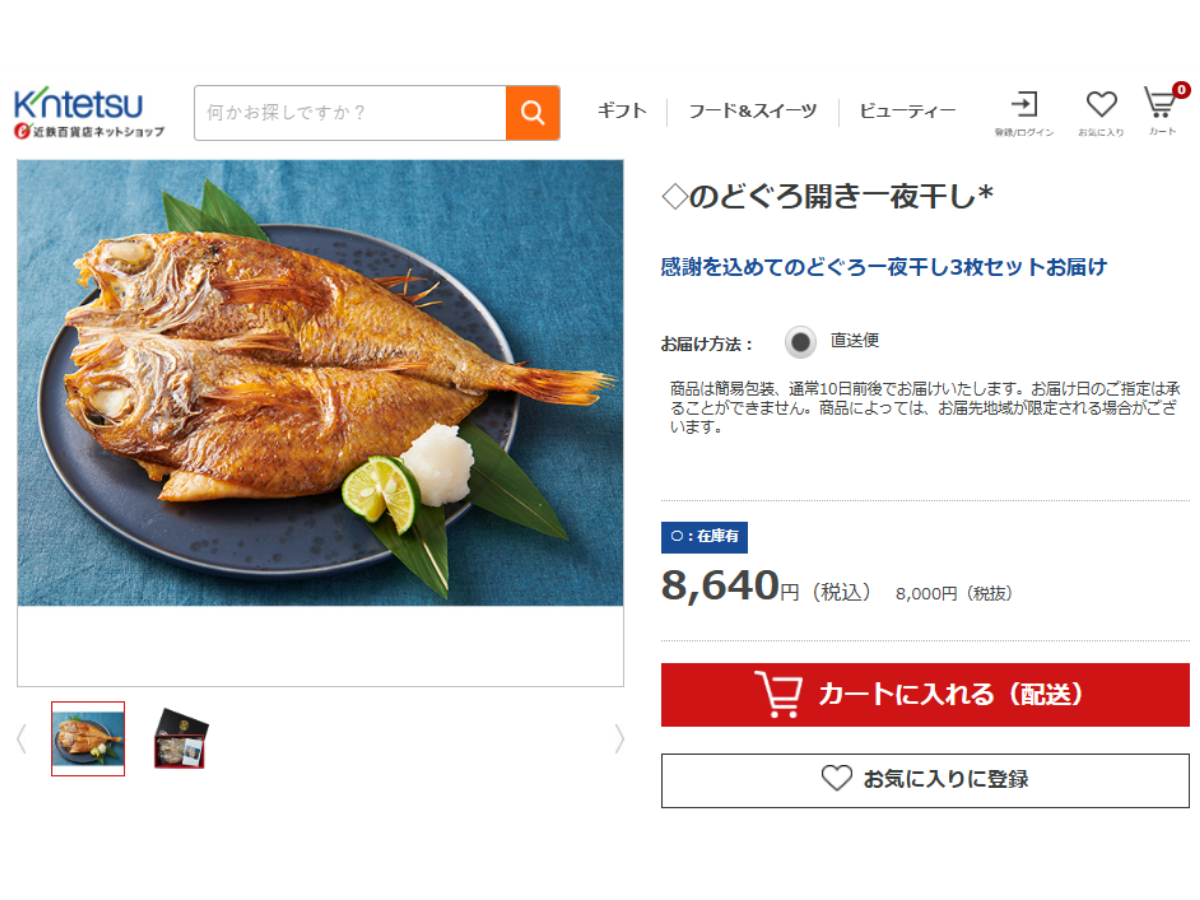Open the shopping cart icon
The height and width of the screenshot is (900, 1200).
pyautogui.click(x=1159, y=104)
